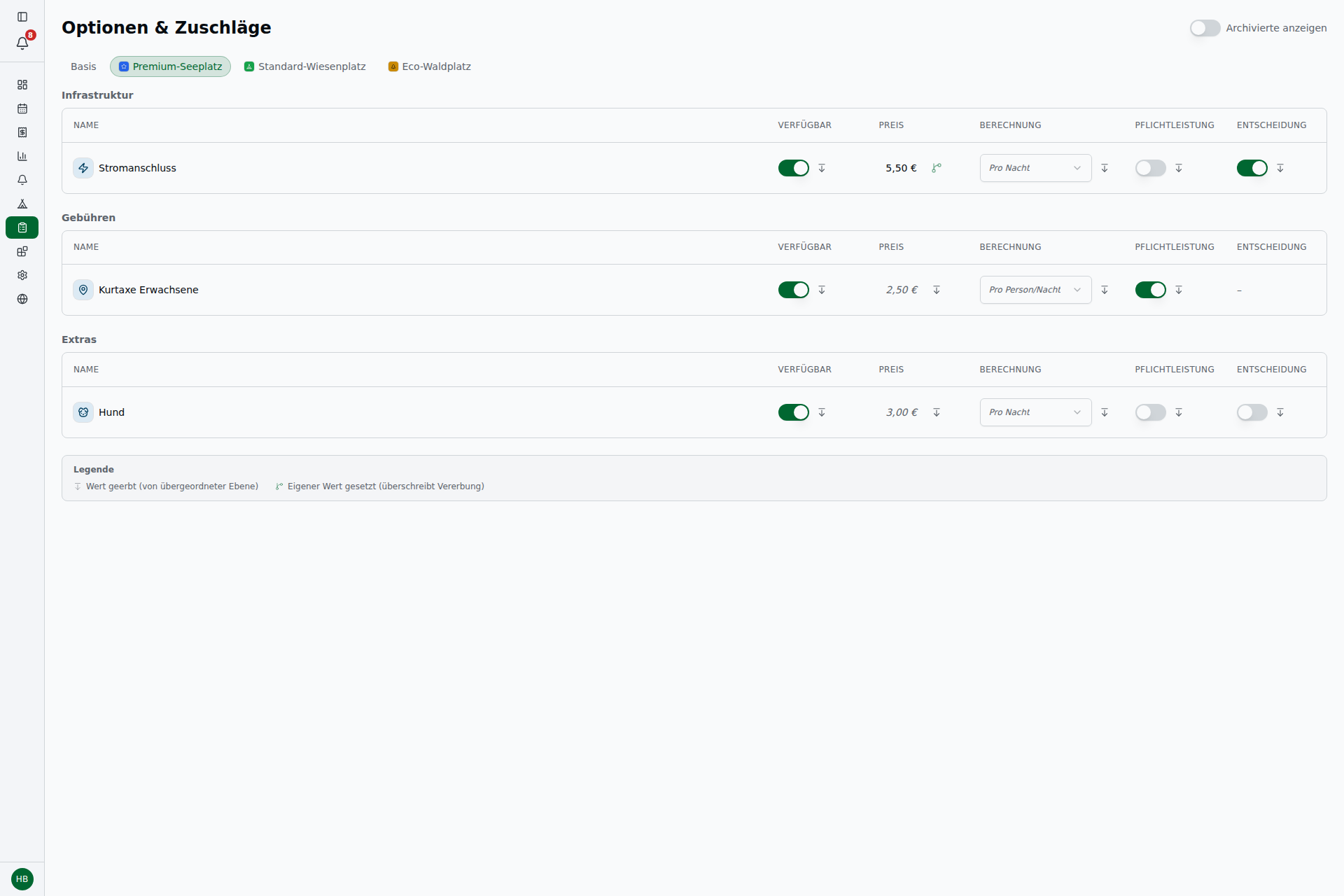Edit the Stromanschluss price 5,50 €

901,168
